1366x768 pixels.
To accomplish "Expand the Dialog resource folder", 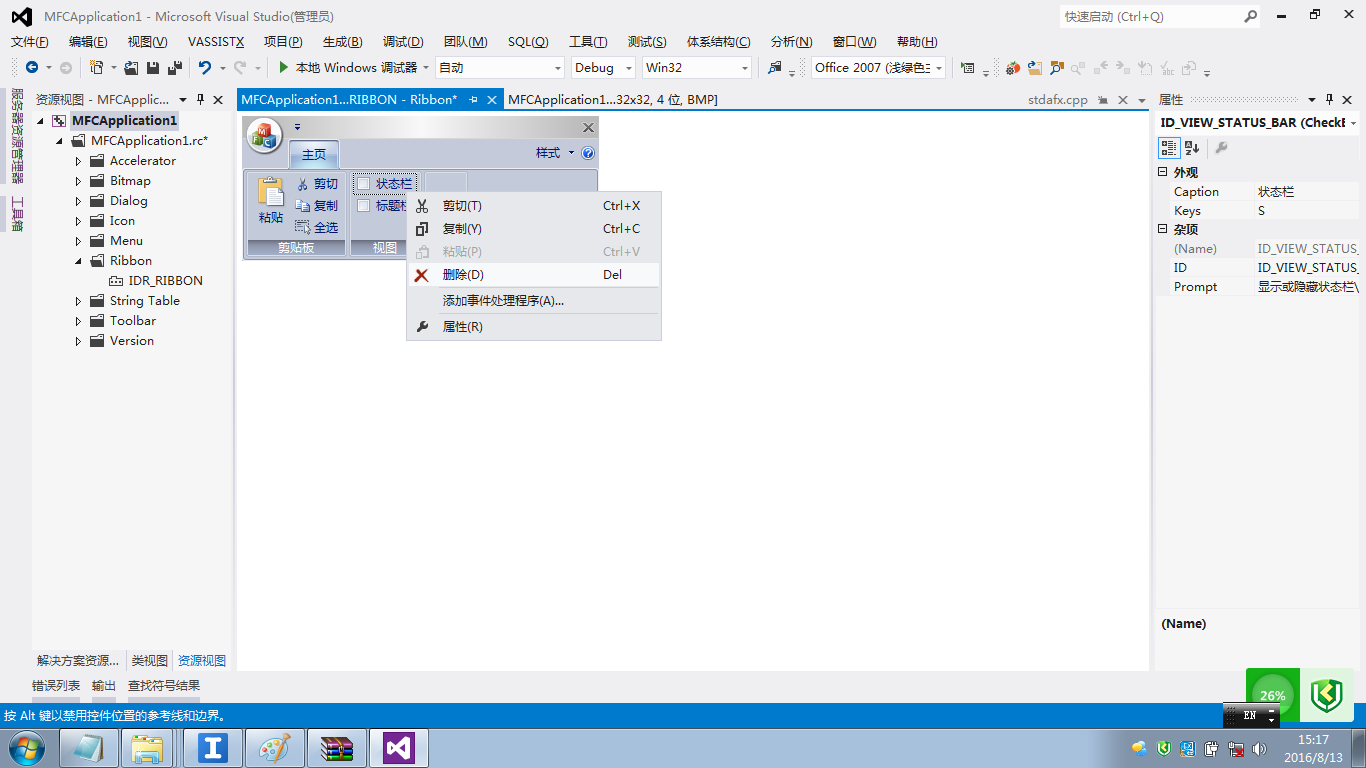I will (x=78, y=201).
